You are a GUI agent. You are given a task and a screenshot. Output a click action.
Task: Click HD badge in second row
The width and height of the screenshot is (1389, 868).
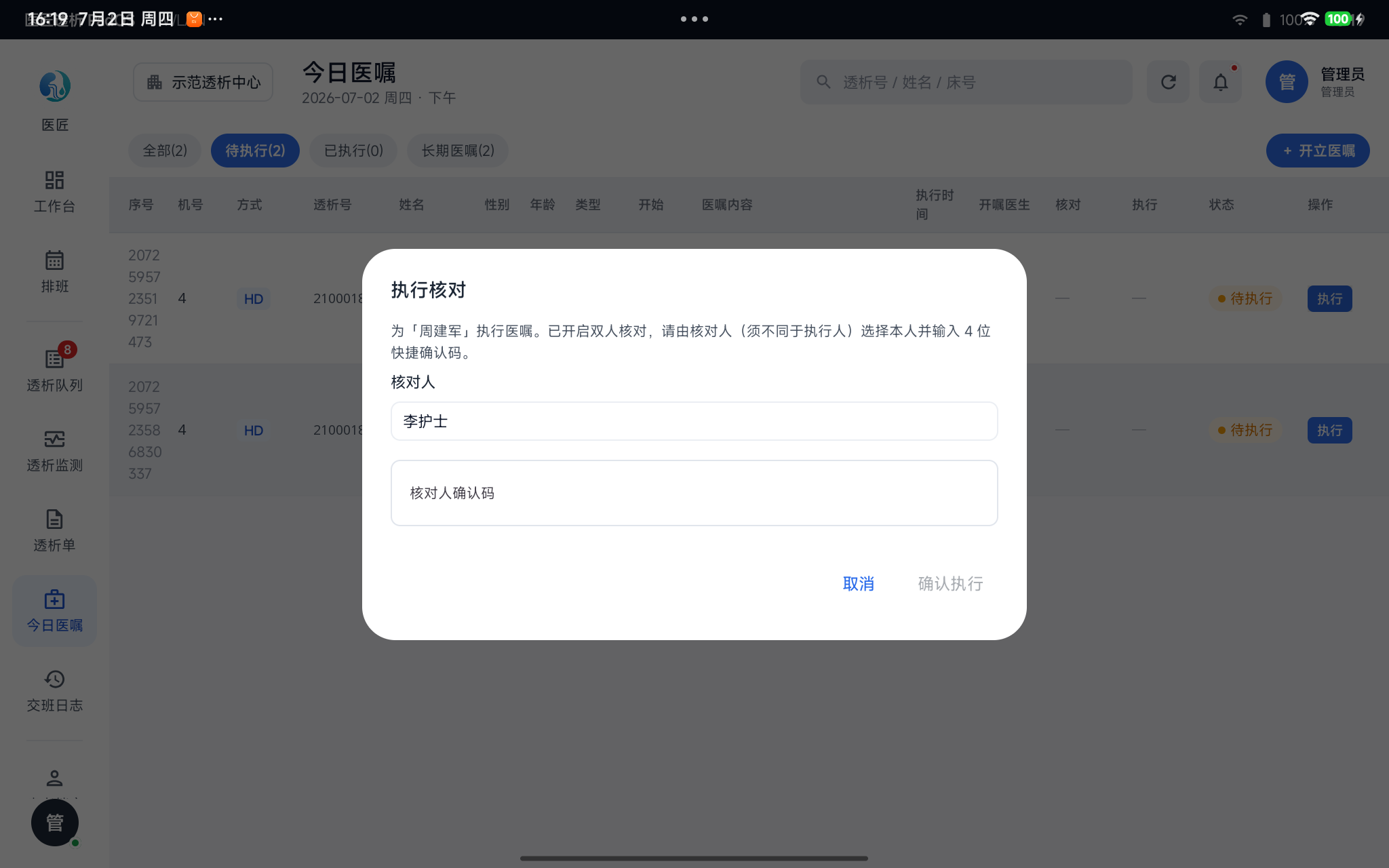pyautogui.click(x=254, y=431)
